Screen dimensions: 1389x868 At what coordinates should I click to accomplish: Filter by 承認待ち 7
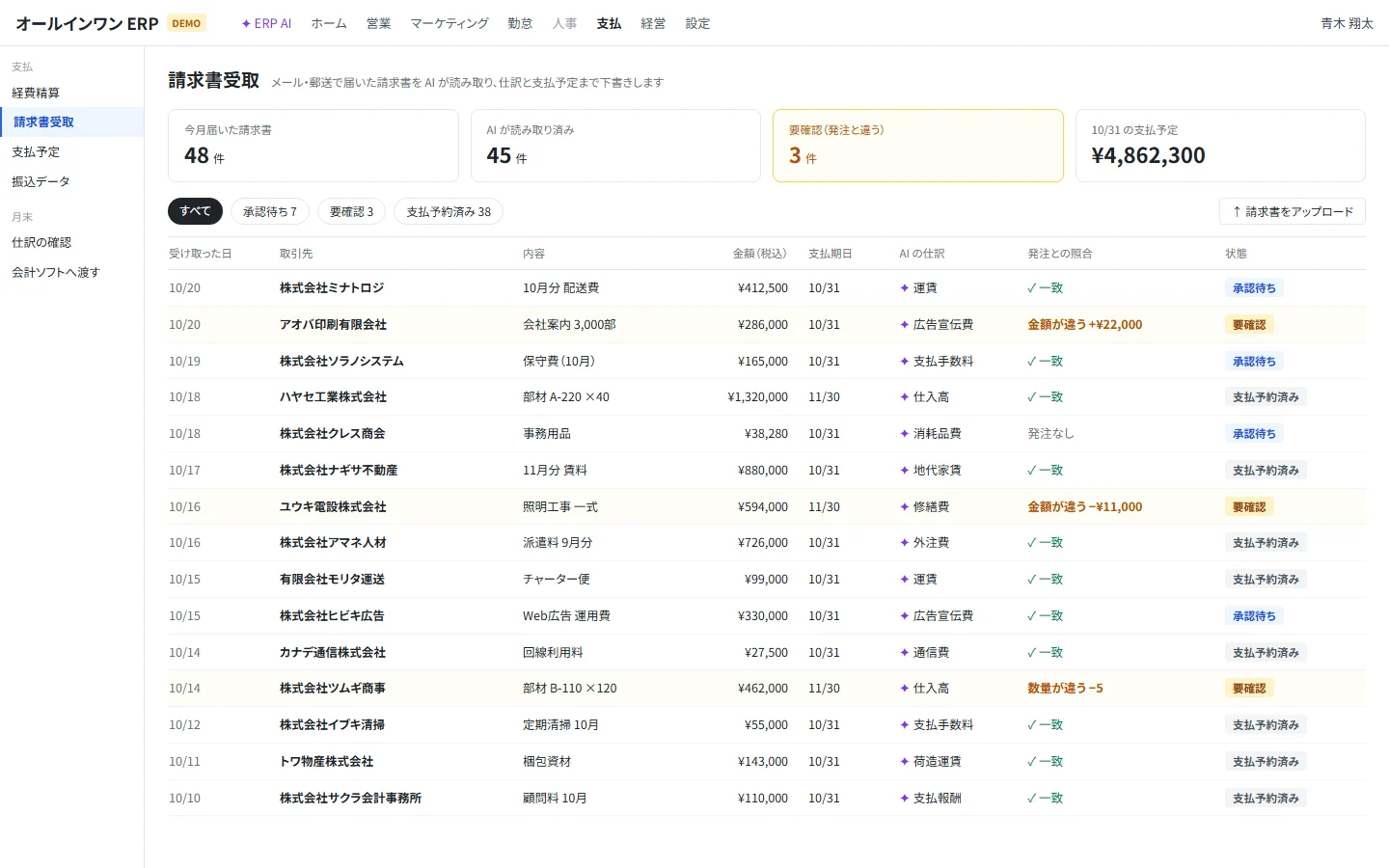pyautogui.click(x=270, y=211)
